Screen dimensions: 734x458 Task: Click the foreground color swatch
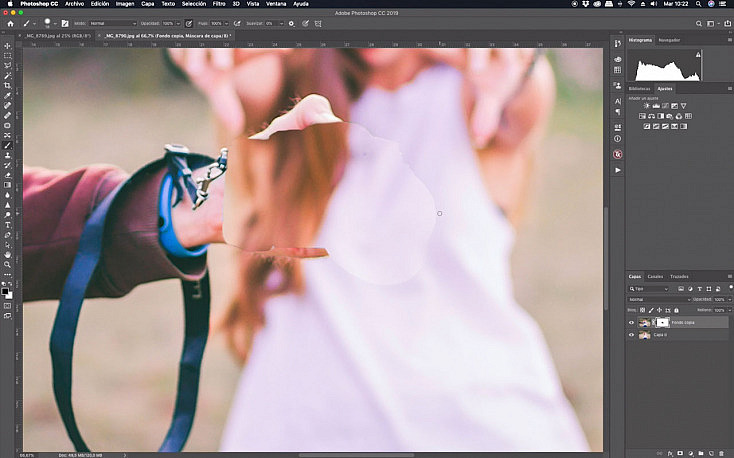[5, 292]
